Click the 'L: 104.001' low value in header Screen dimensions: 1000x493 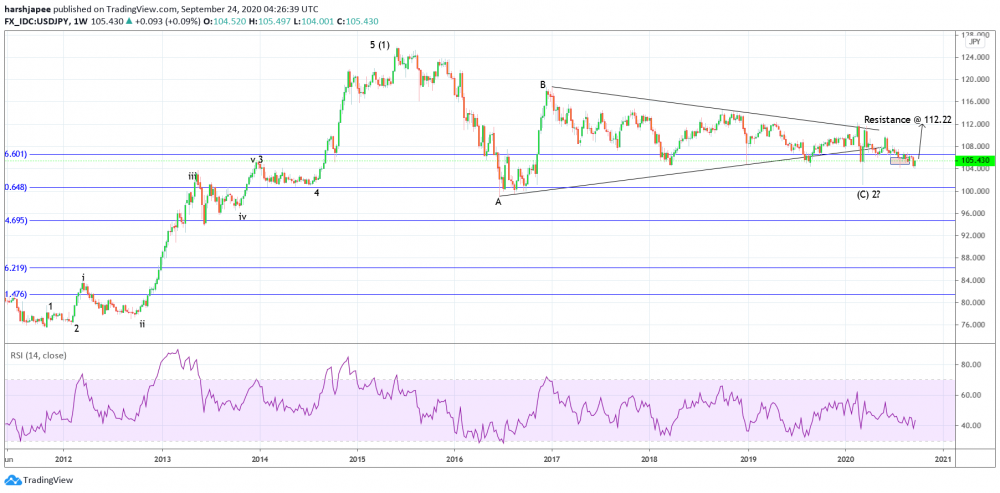[316, 22]
